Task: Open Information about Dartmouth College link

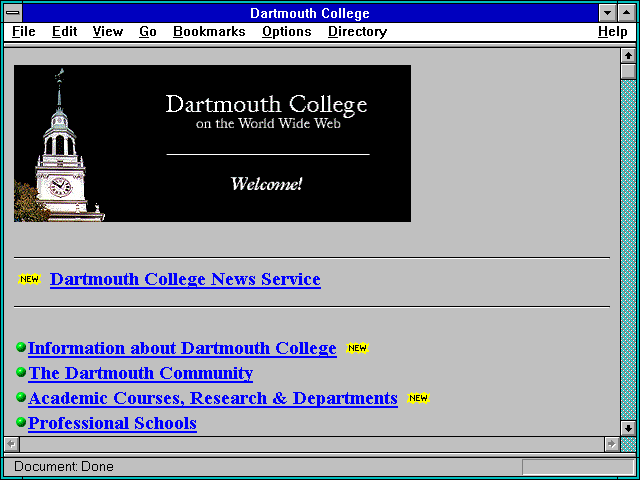Action: point(182,349)
